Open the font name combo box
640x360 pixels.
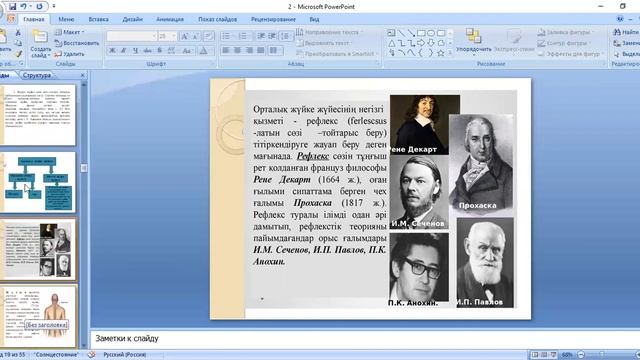(x=131, y=36)
